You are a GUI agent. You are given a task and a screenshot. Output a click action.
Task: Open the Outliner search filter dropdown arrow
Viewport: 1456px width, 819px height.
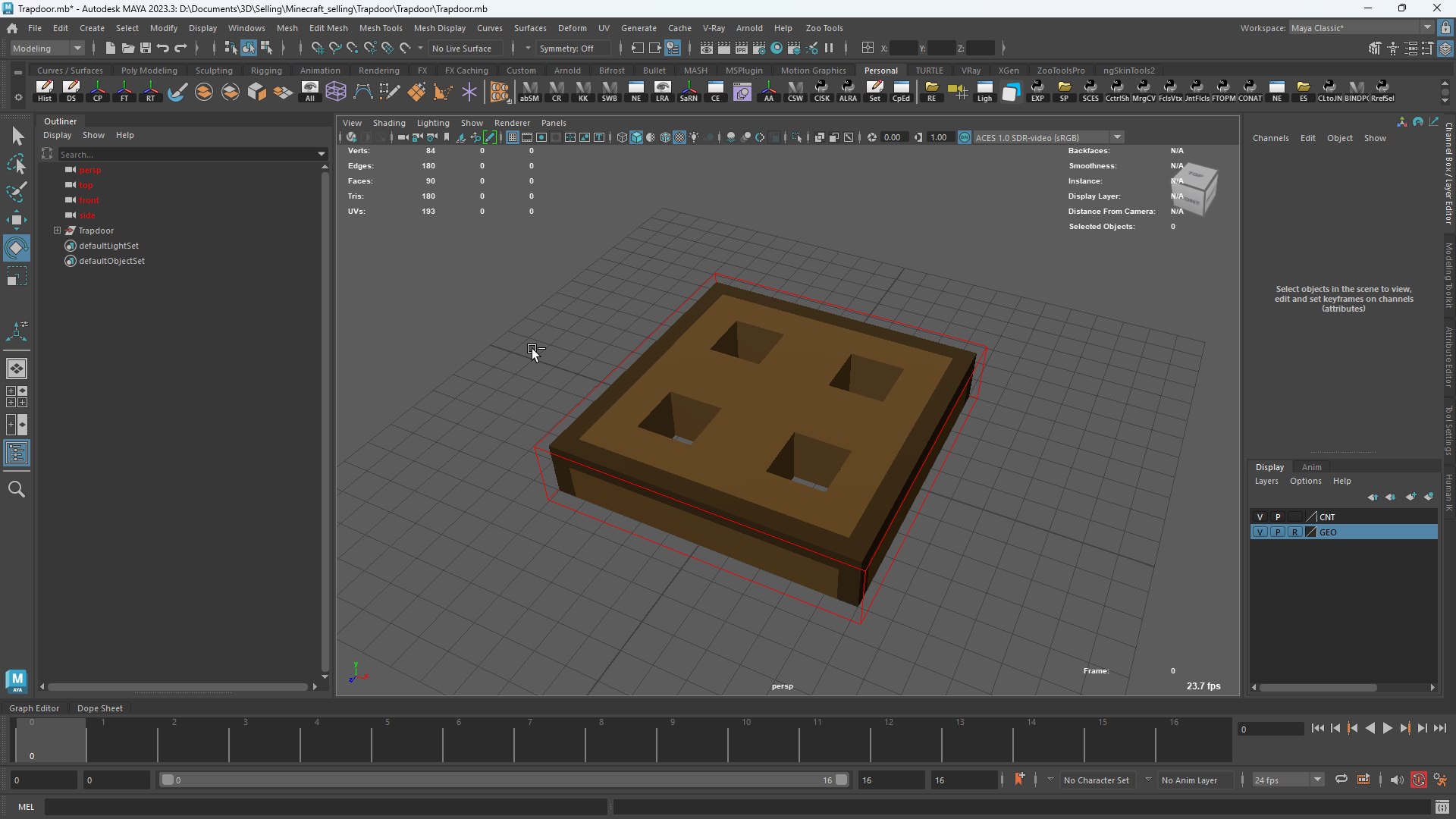click(322, 154)
